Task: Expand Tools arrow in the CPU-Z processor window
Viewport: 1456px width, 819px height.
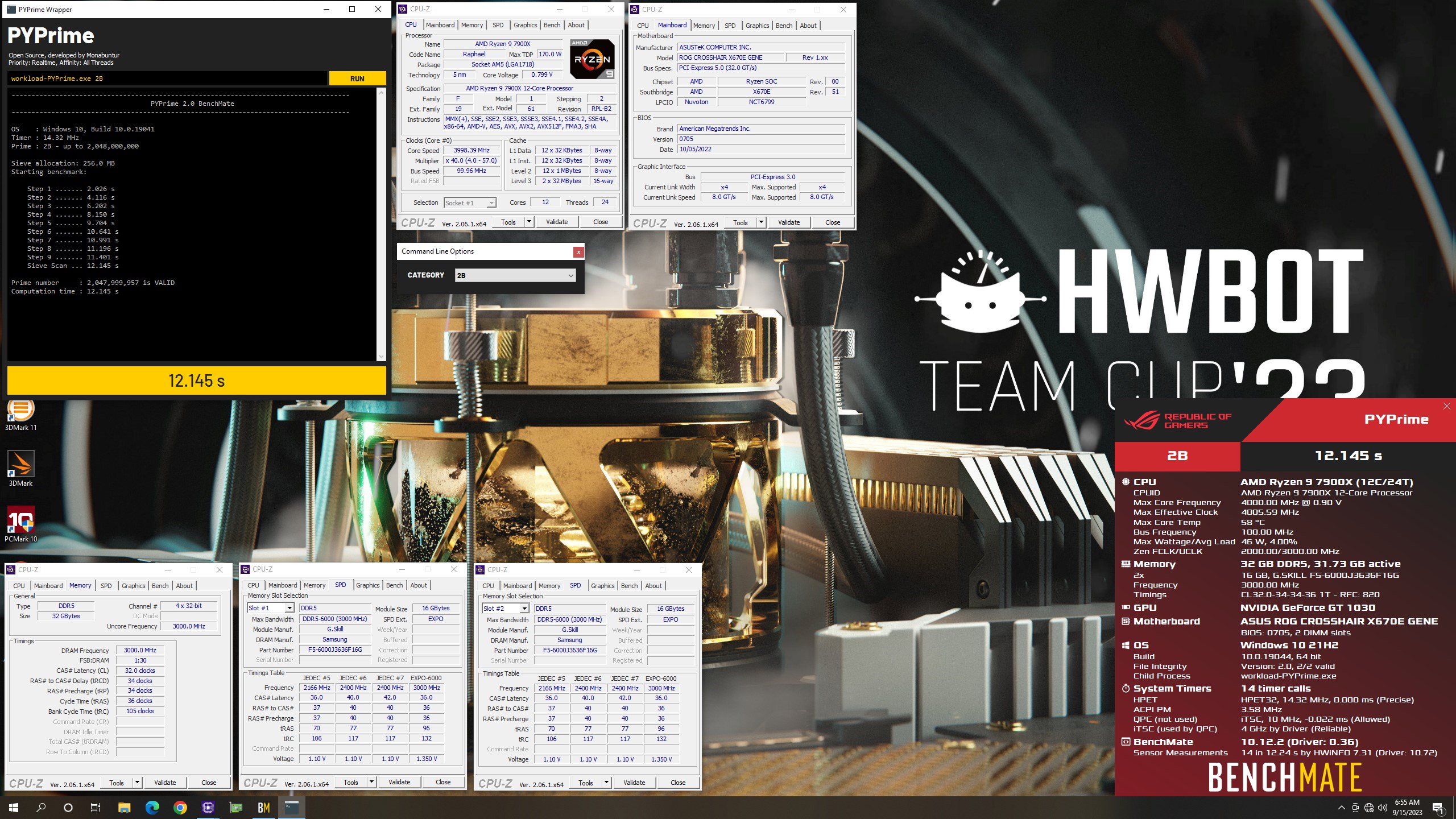Action: [529, 222]
